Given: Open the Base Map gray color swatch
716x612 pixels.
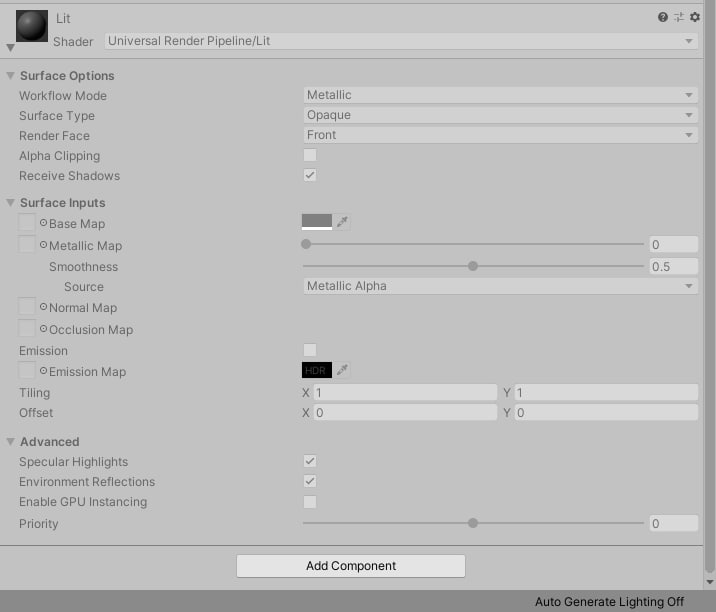Looking at the screenshot, I should point(317,222).
